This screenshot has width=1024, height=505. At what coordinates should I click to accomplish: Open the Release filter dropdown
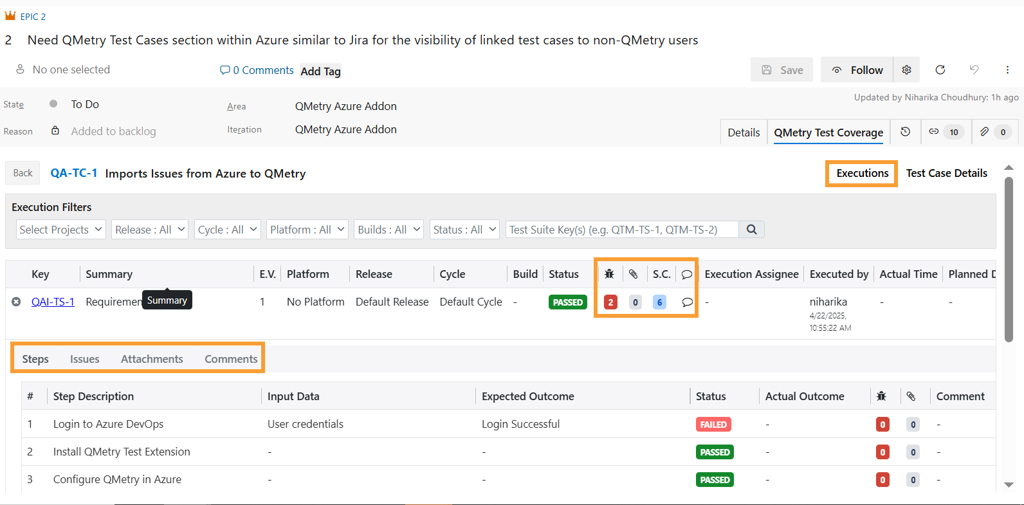pos(150,230)
